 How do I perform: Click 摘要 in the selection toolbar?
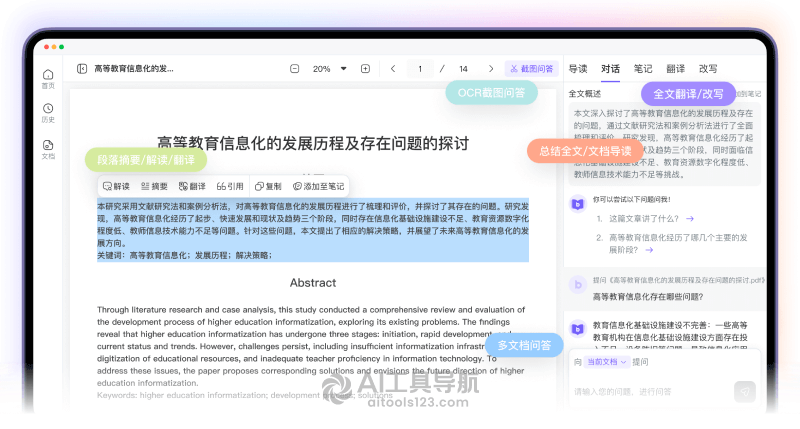(x=154, y=186)
